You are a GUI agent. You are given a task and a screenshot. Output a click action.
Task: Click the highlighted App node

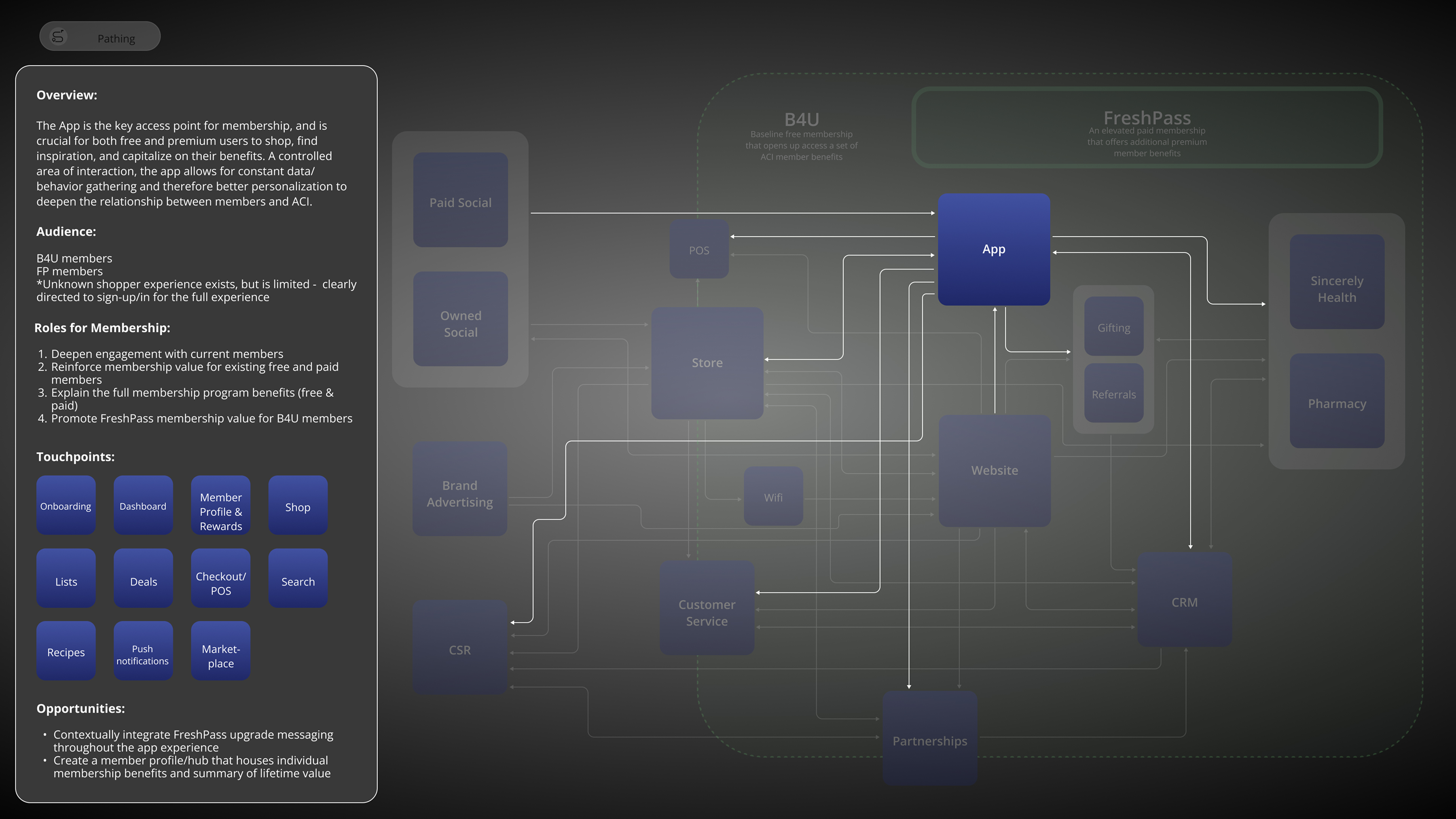point(994,249)
